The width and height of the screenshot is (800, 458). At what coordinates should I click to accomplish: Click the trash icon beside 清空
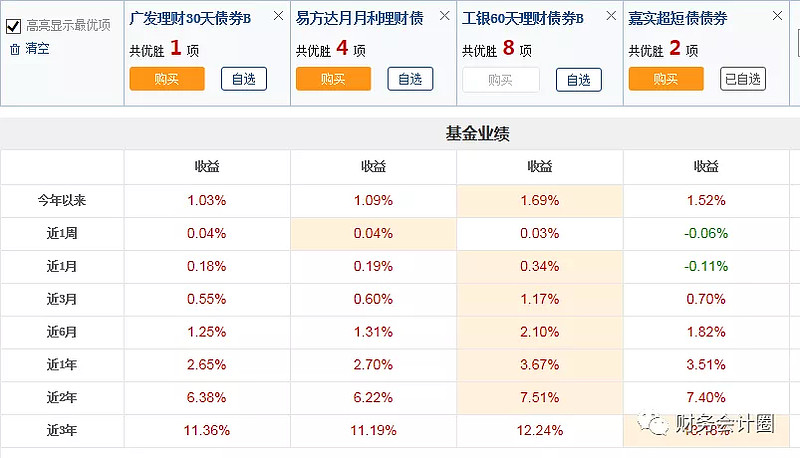pyautogui.click(x=14, y=48)
